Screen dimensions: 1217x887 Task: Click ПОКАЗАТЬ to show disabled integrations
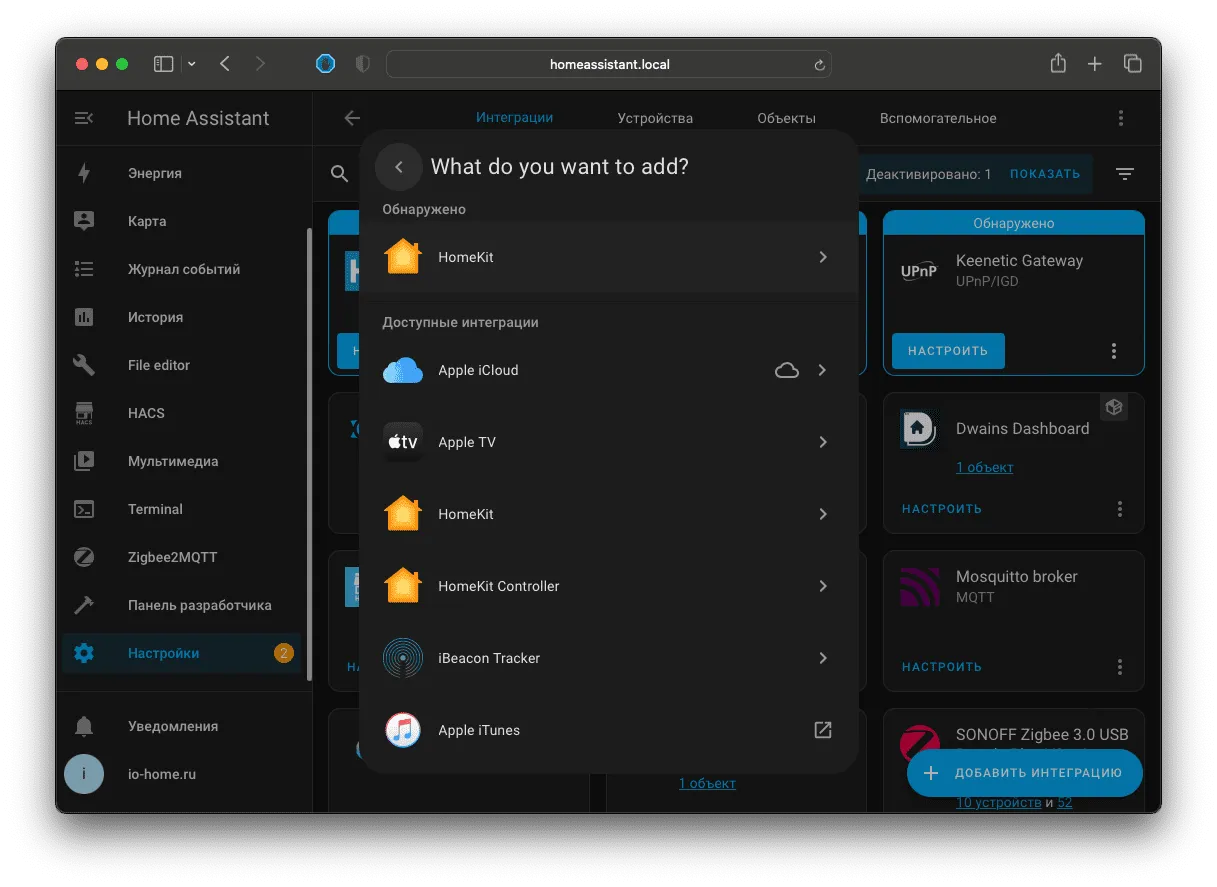[1045, 174]
